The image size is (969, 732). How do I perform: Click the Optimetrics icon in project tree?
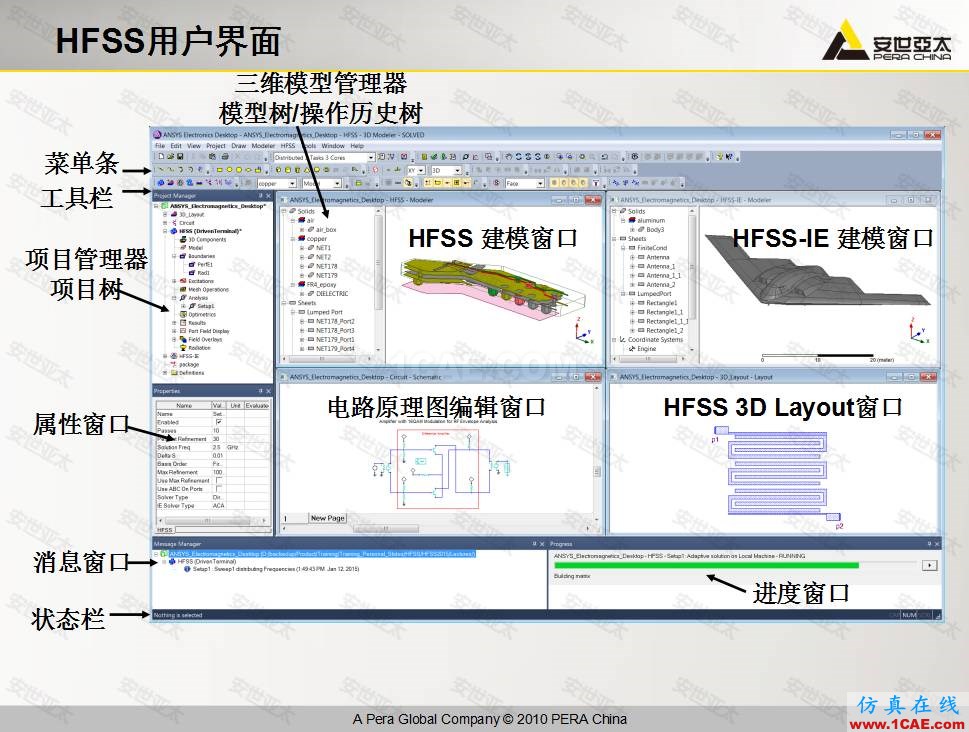183,314
